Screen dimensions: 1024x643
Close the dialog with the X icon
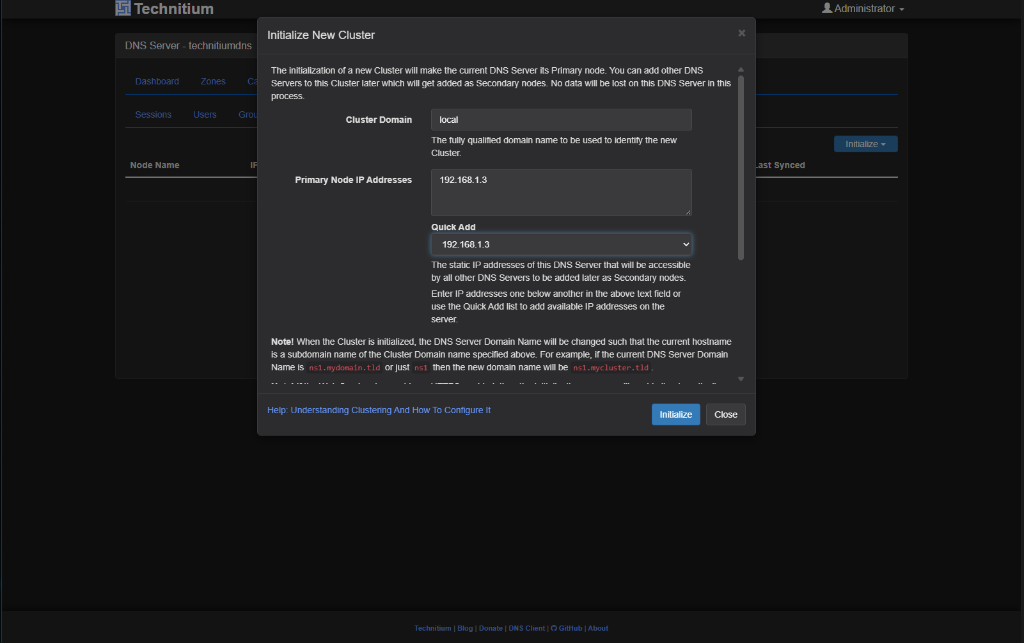[x=741, y=33]
